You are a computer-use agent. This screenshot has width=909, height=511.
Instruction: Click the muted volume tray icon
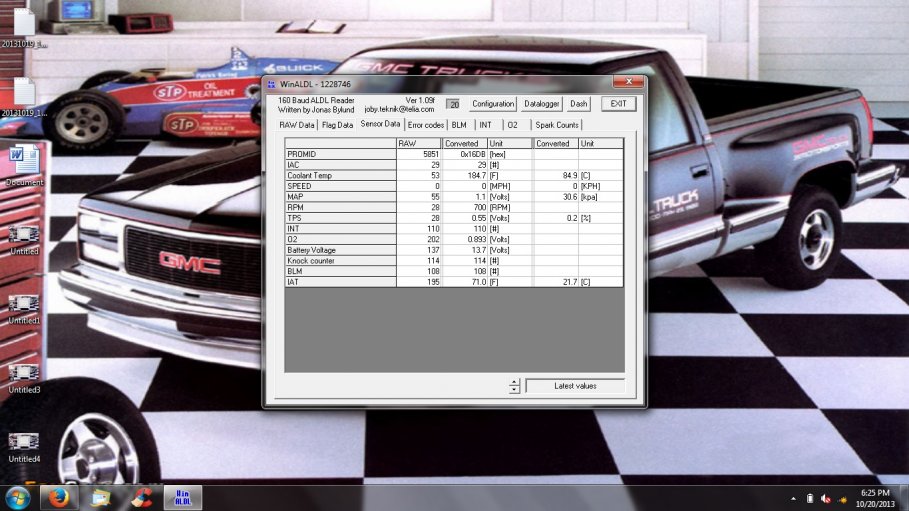point(826,499)
